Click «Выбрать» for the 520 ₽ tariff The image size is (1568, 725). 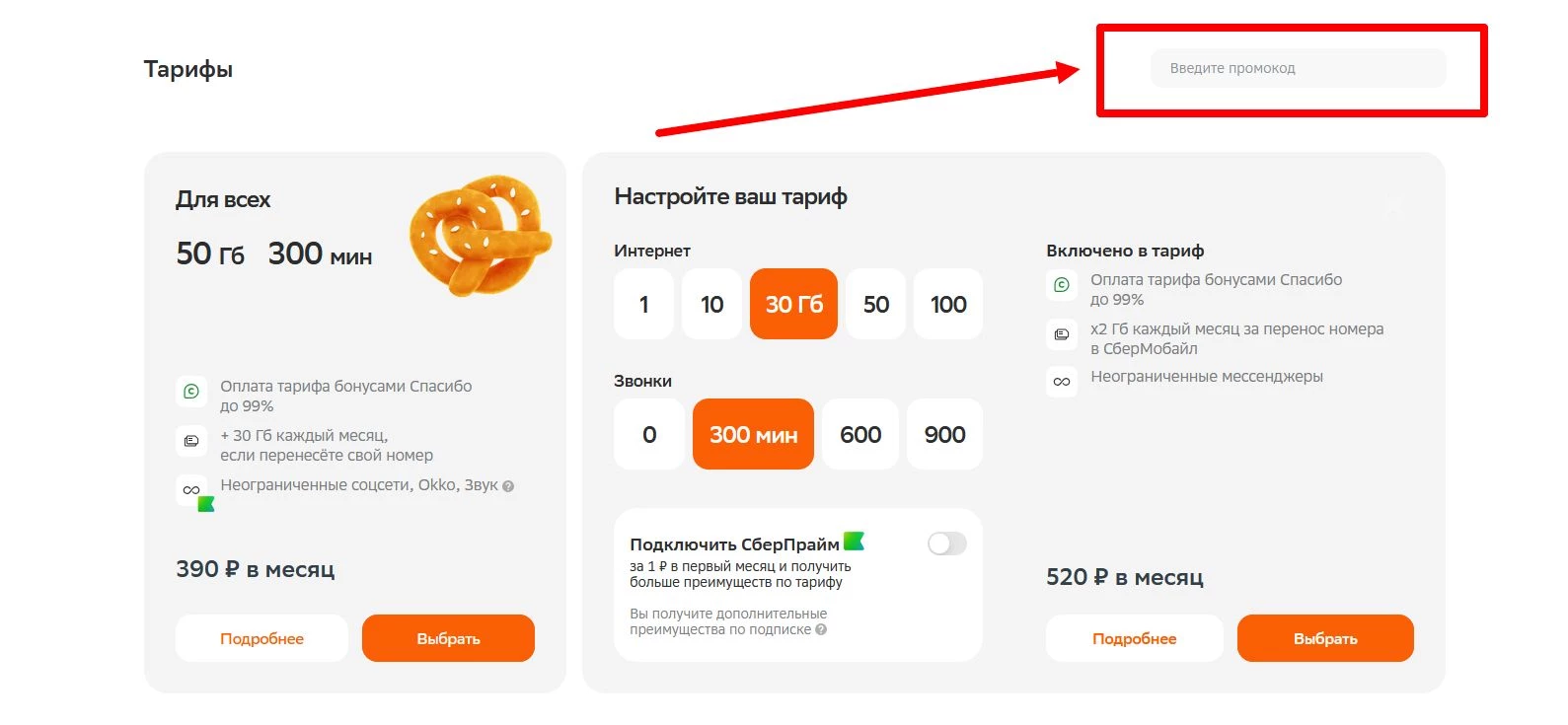coord(1325,638)
